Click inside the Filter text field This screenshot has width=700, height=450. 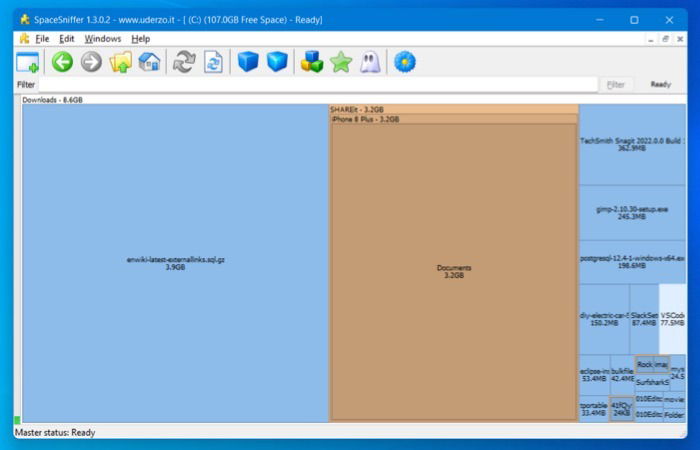point(318,84)
